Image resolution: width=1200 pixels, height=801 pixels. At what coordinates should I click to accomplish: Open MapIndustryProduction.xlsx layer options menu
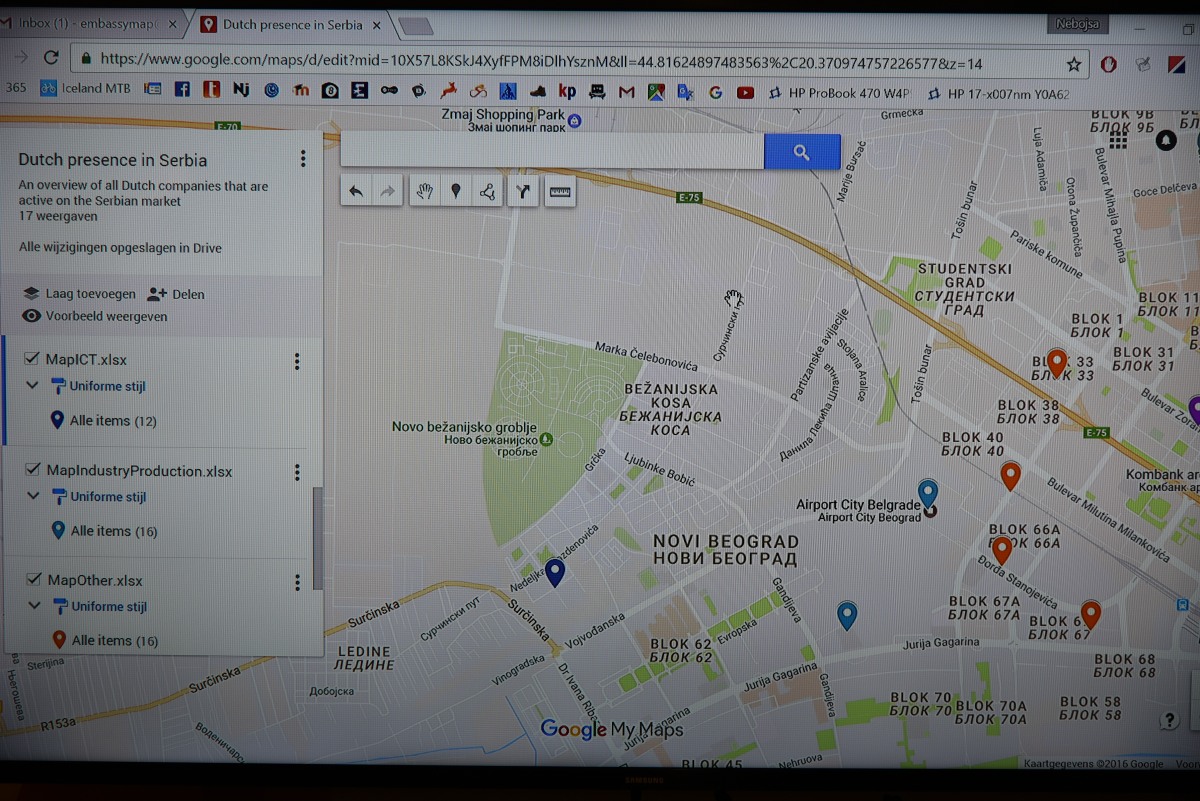coord(297,472)
